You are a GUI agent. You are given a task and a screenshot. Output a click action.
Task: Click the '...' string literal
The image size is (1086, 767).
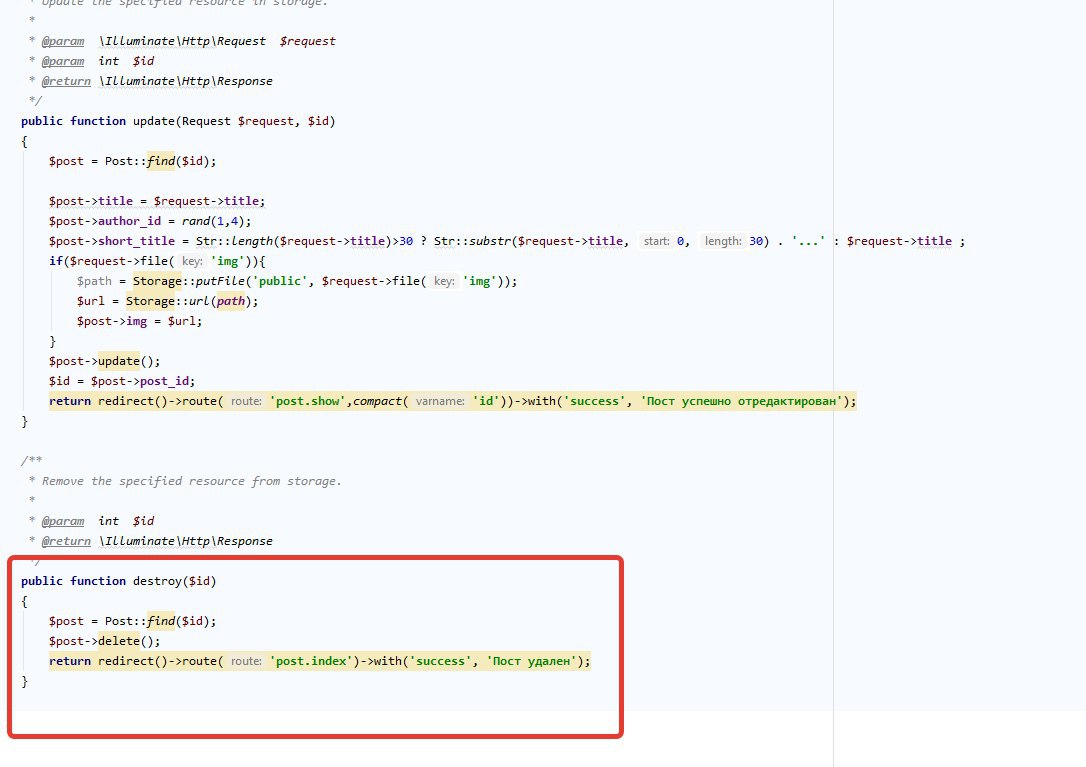808,241
